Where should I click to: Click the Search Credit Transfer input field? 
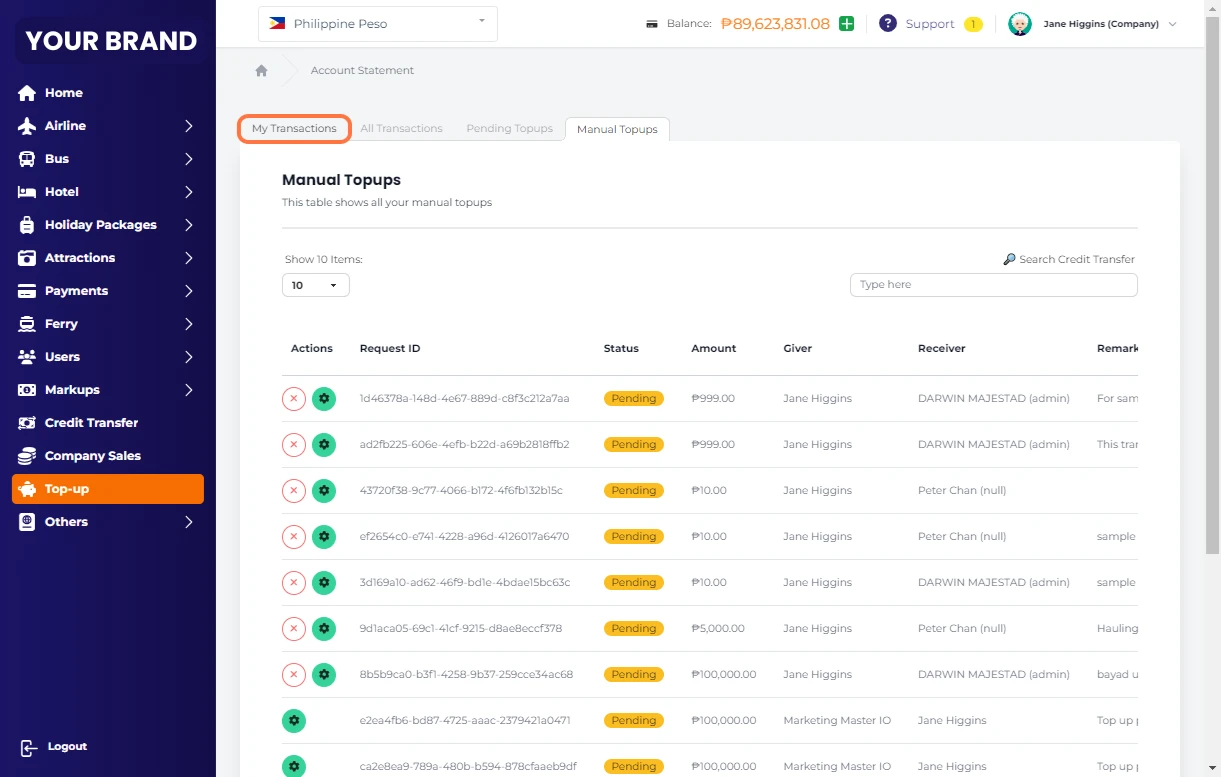point(993,285)
